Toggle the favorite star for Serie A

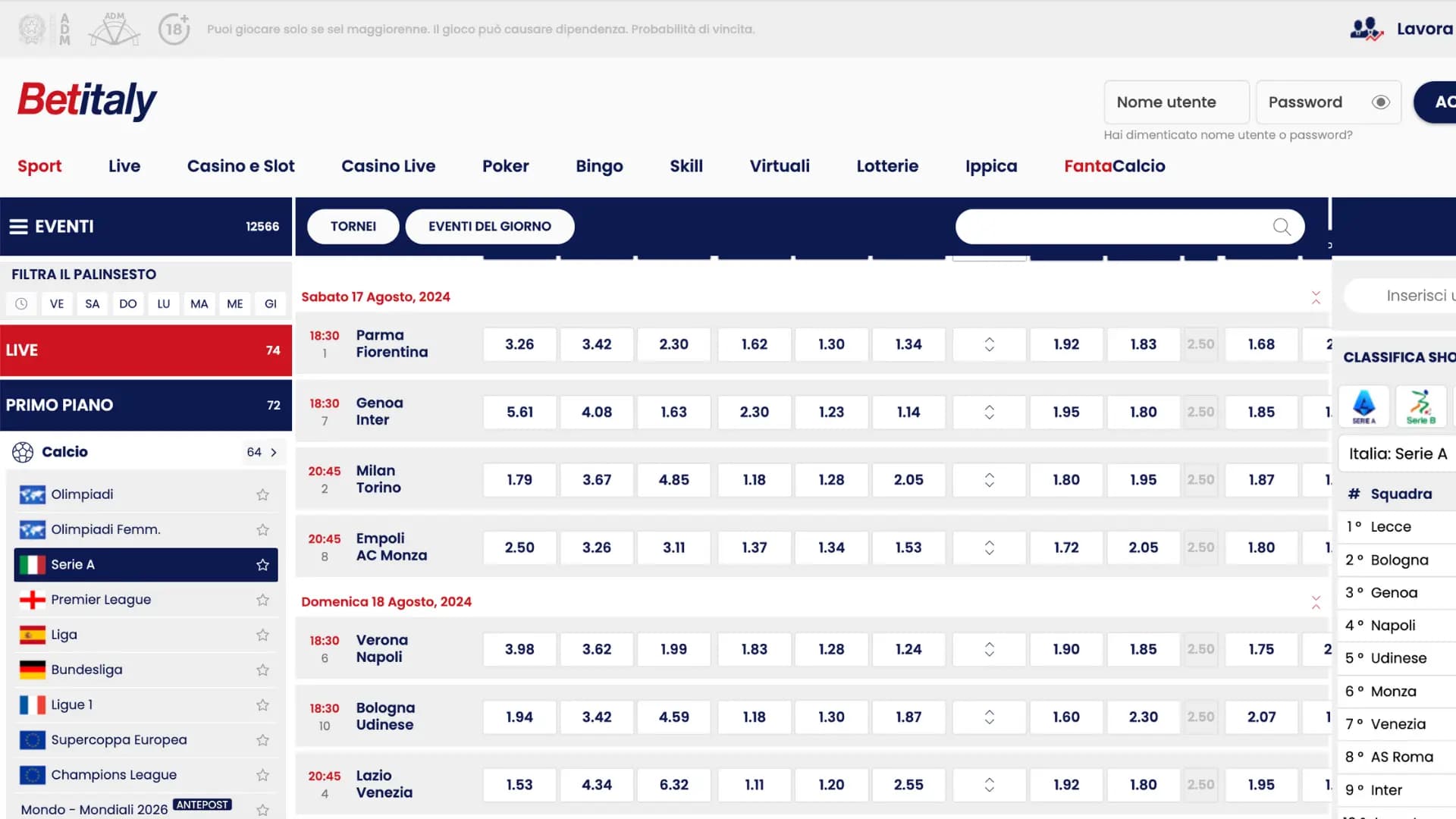point(262,564)
